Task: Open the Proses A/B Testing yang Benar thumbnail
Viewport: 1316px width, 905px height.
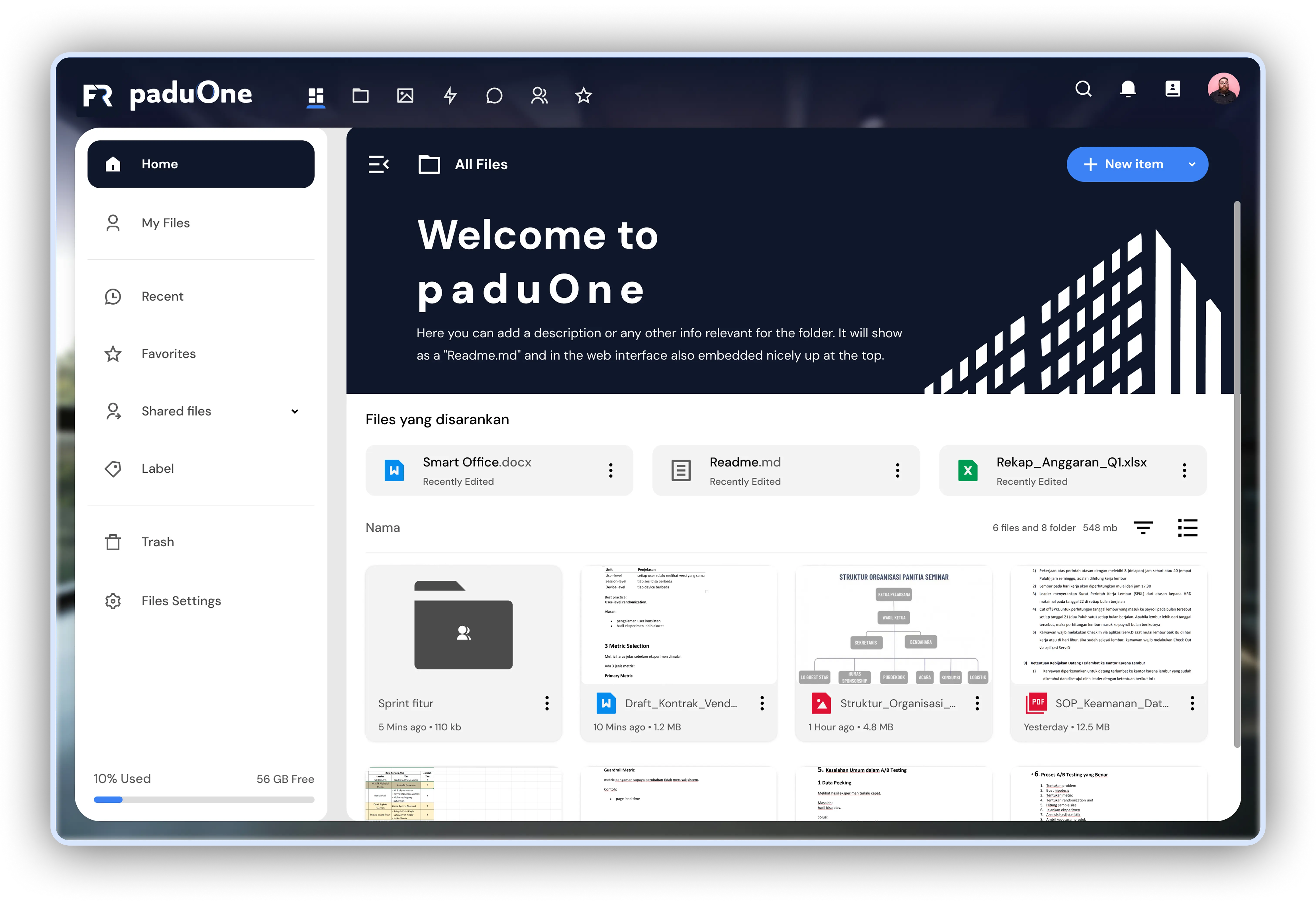Action: 1109,794
